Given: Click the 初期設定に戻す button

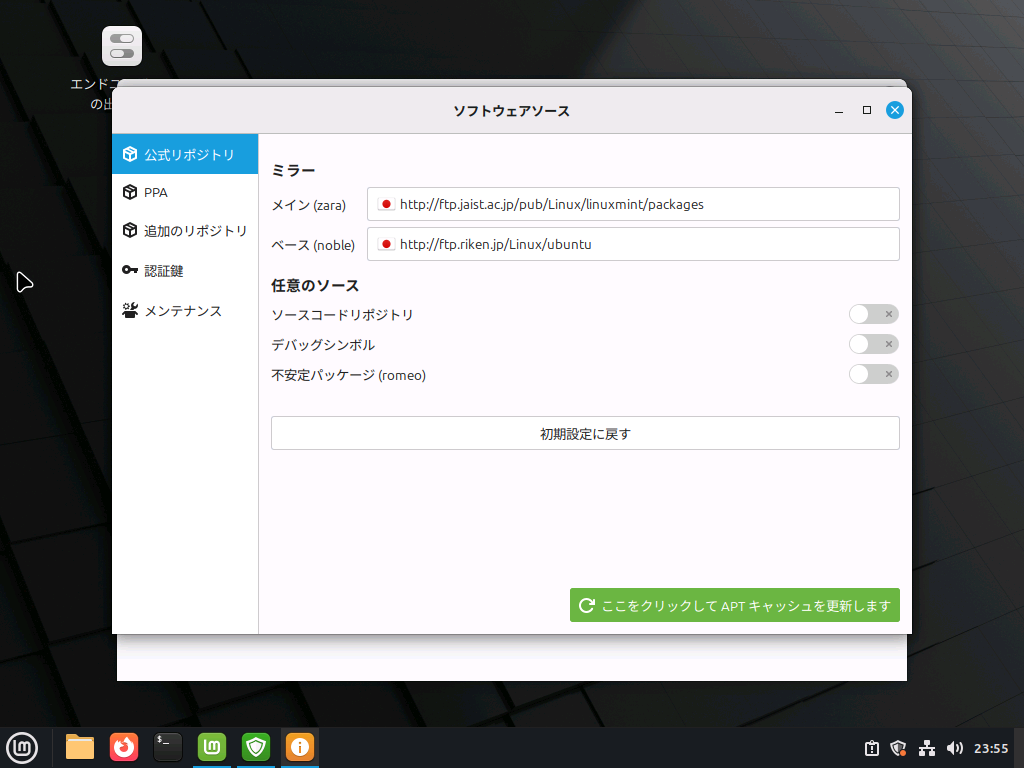Looking at the screenshot, I should [585, 433].
